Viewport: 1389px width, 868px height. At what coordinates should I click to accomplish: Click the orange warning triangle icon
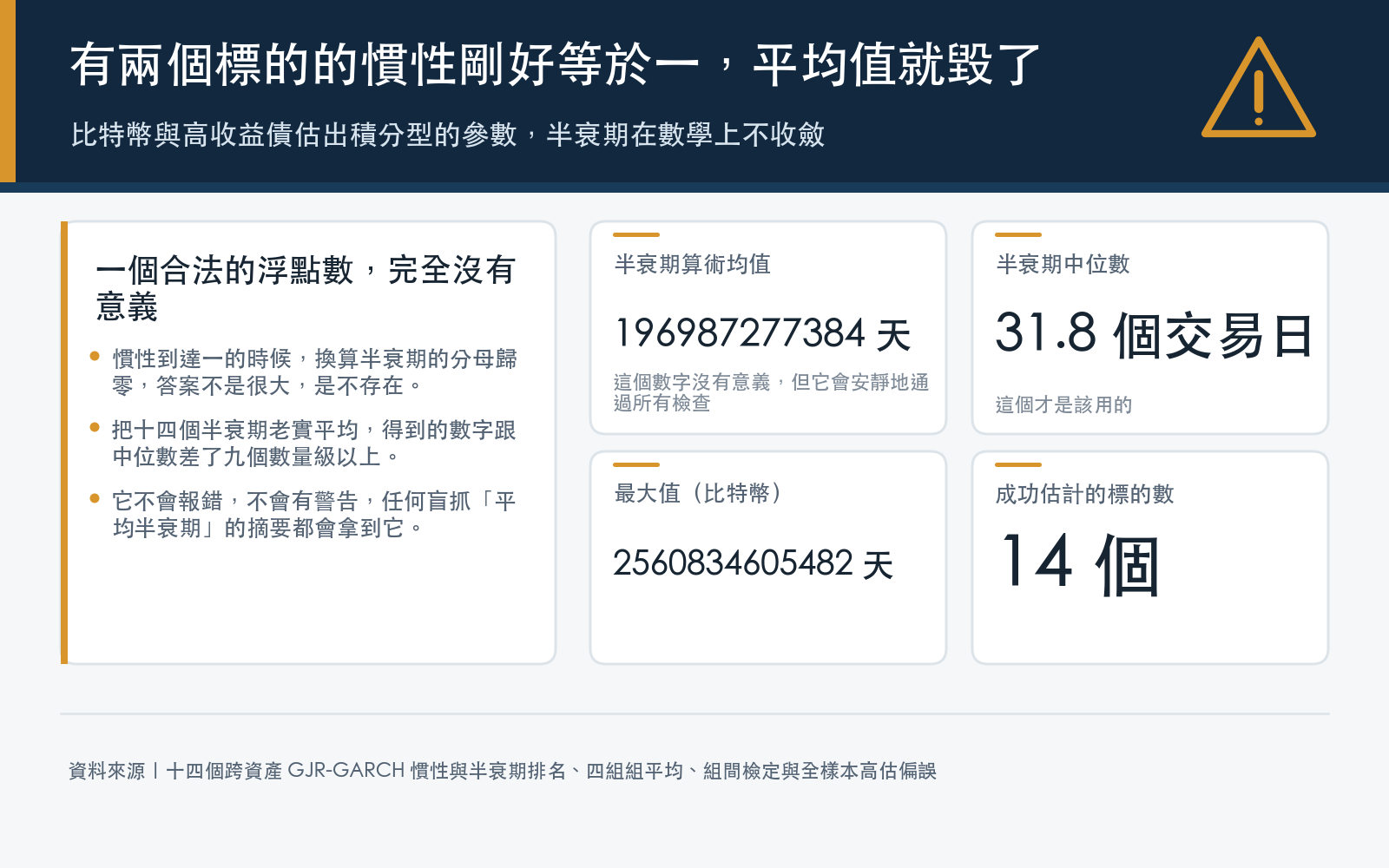click(1258, 89)
